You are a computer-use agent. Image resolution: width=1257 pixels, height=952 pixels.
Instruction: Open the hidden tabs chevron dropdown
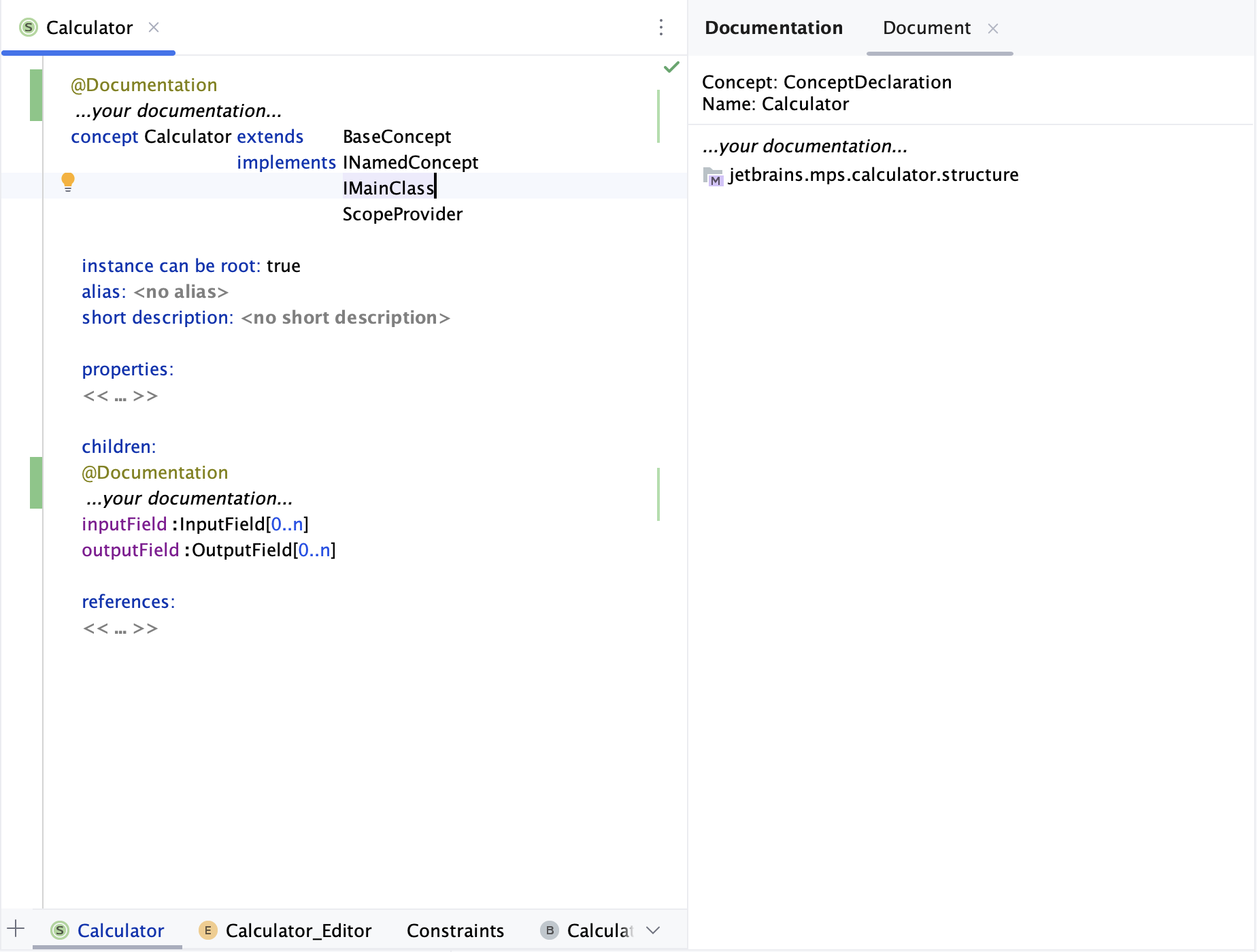click(x=653, y=930)
